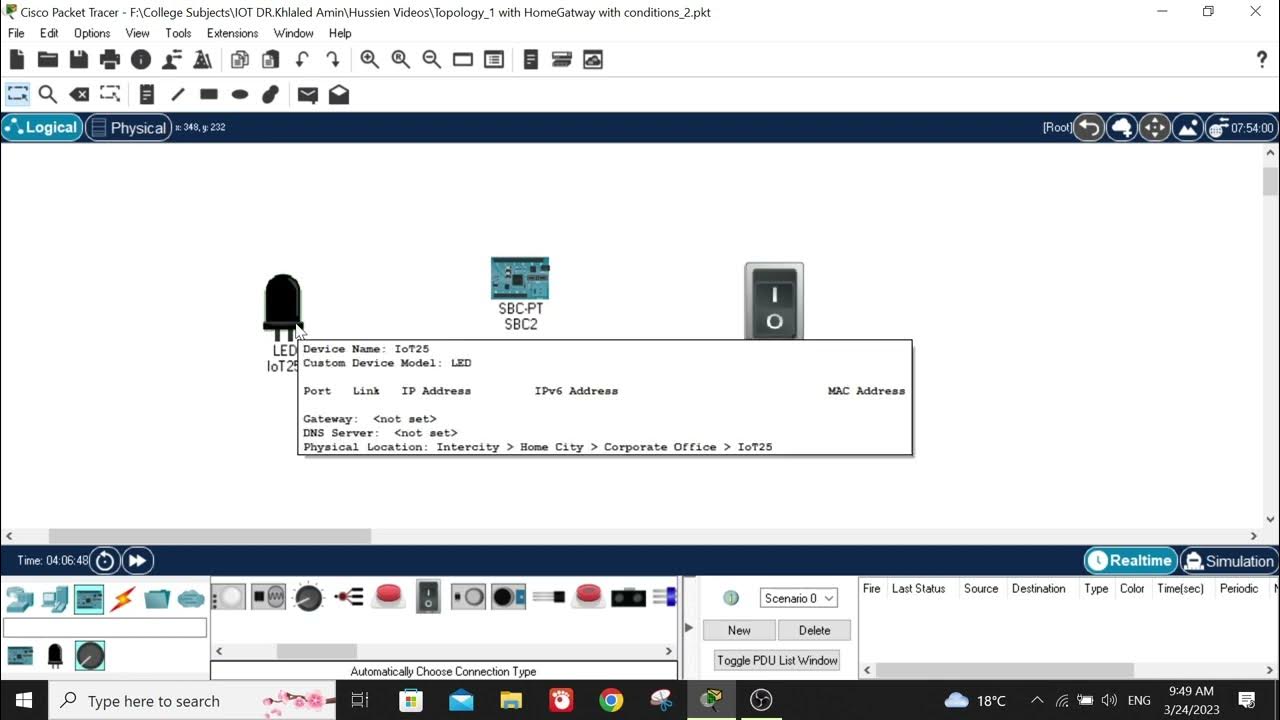1280x720 pixels.
Task: Click the workspace horizontal scrollbar thumb
Action: coord(210,536)
